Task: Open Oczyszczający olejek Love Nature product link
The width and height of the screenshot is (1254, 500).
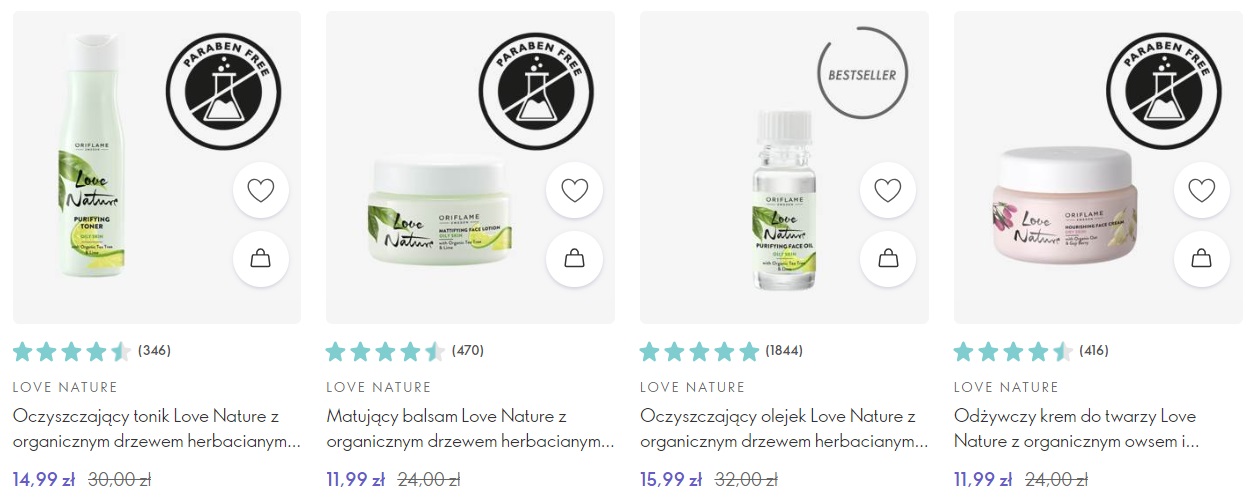Action: coord(785,428)
